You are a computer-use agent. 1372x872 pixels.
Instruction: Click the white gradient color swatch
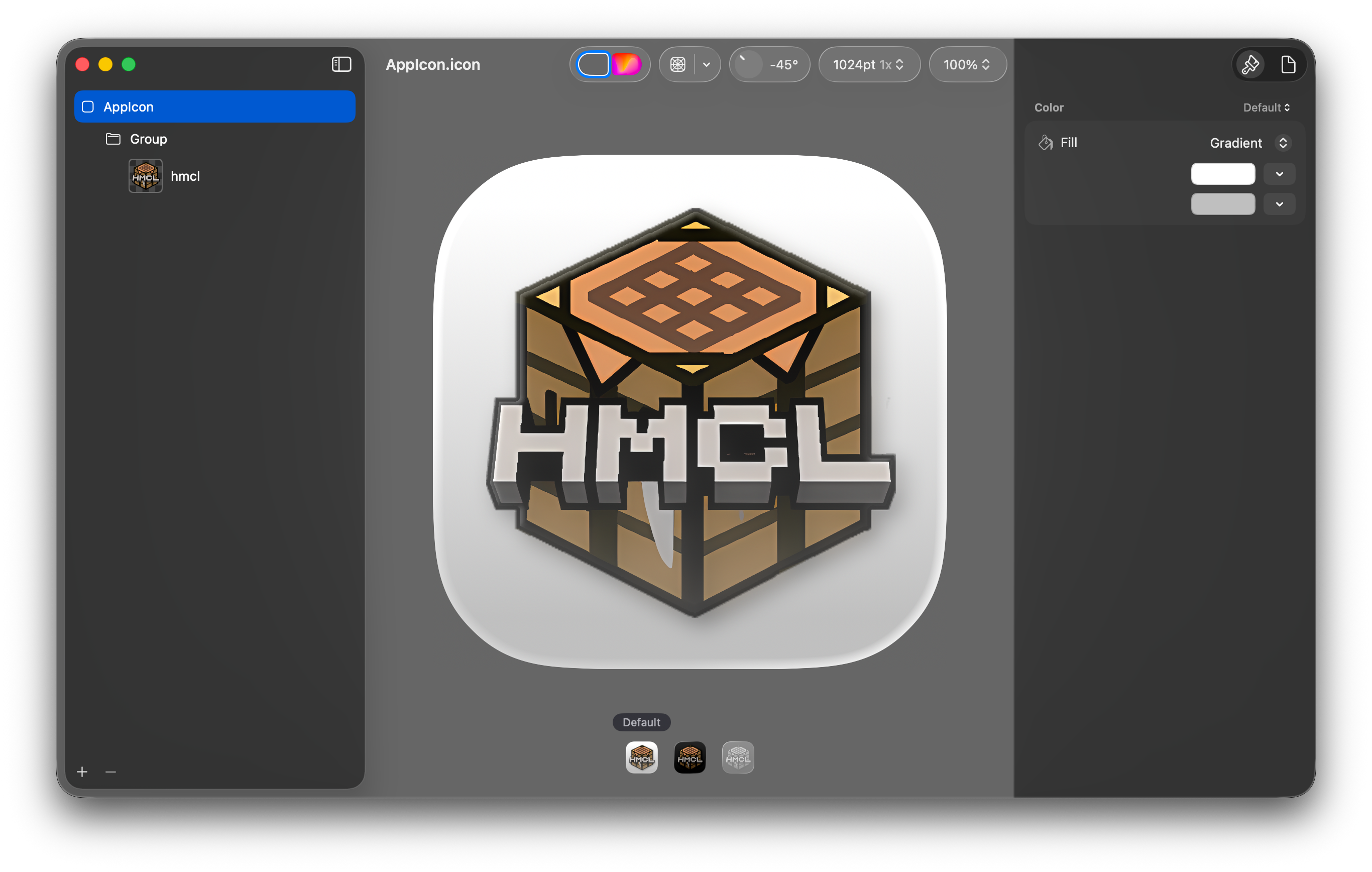click(x=1223, y=174)
